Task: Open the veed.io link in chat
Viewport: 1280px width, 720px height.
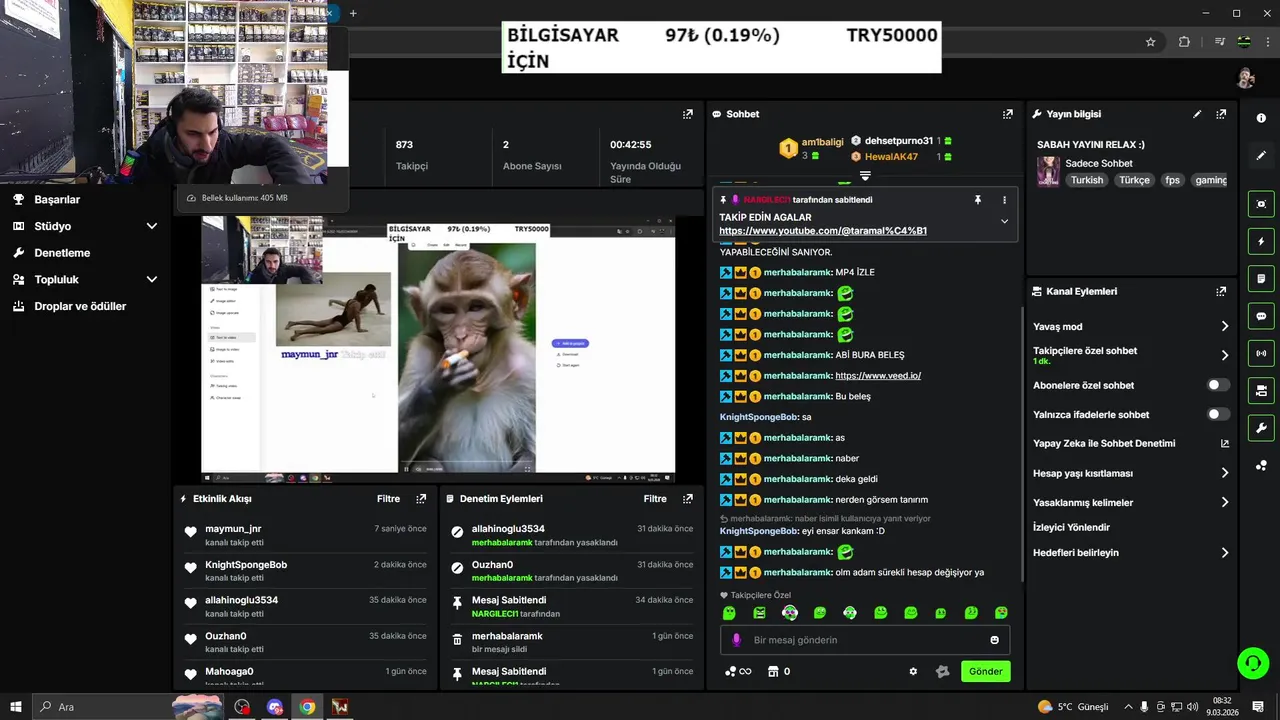Action: tap(878, 376)
